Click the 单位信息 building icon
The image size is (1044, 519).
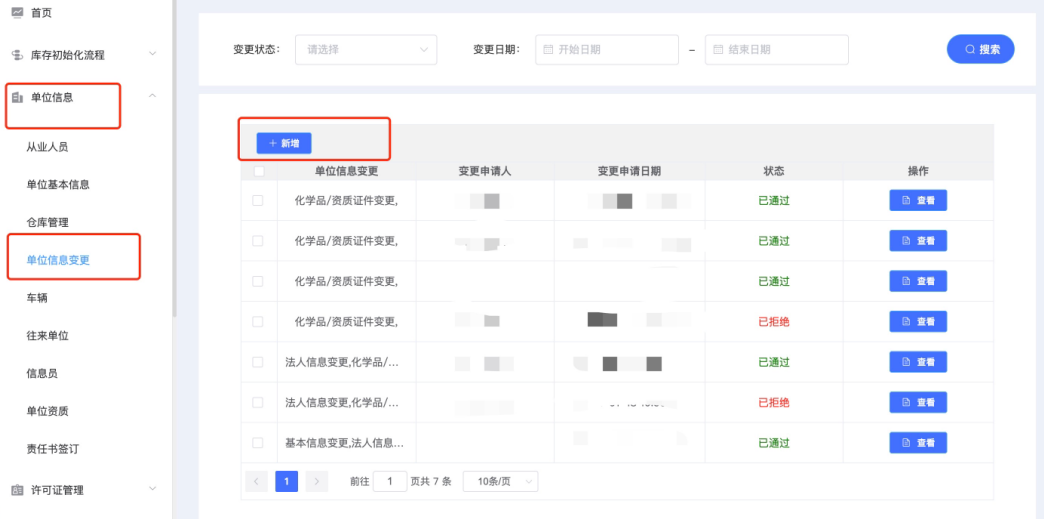[x=16, y=97]
